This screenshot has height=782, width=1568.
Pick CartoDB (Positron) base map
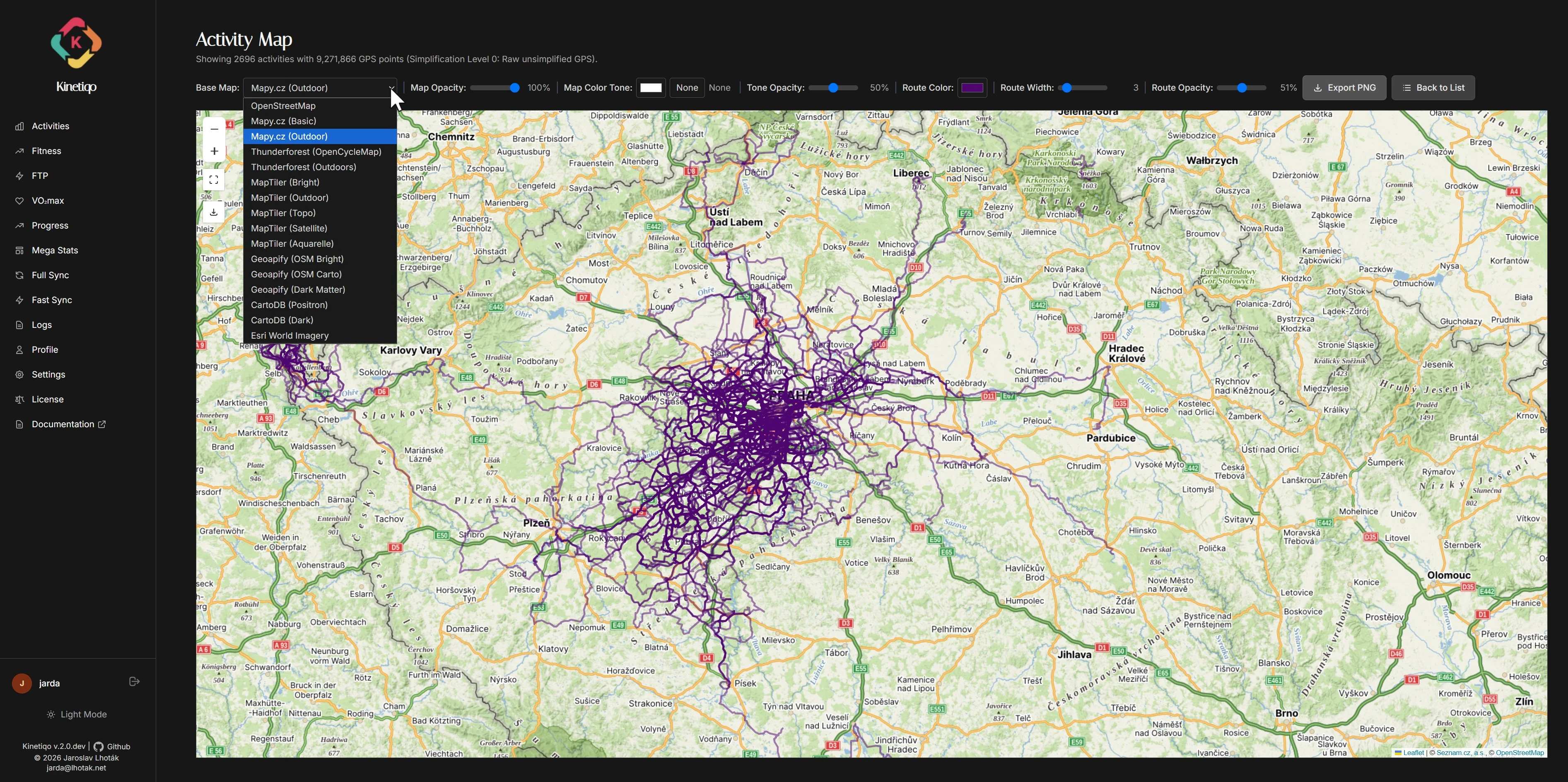point(320,305)
